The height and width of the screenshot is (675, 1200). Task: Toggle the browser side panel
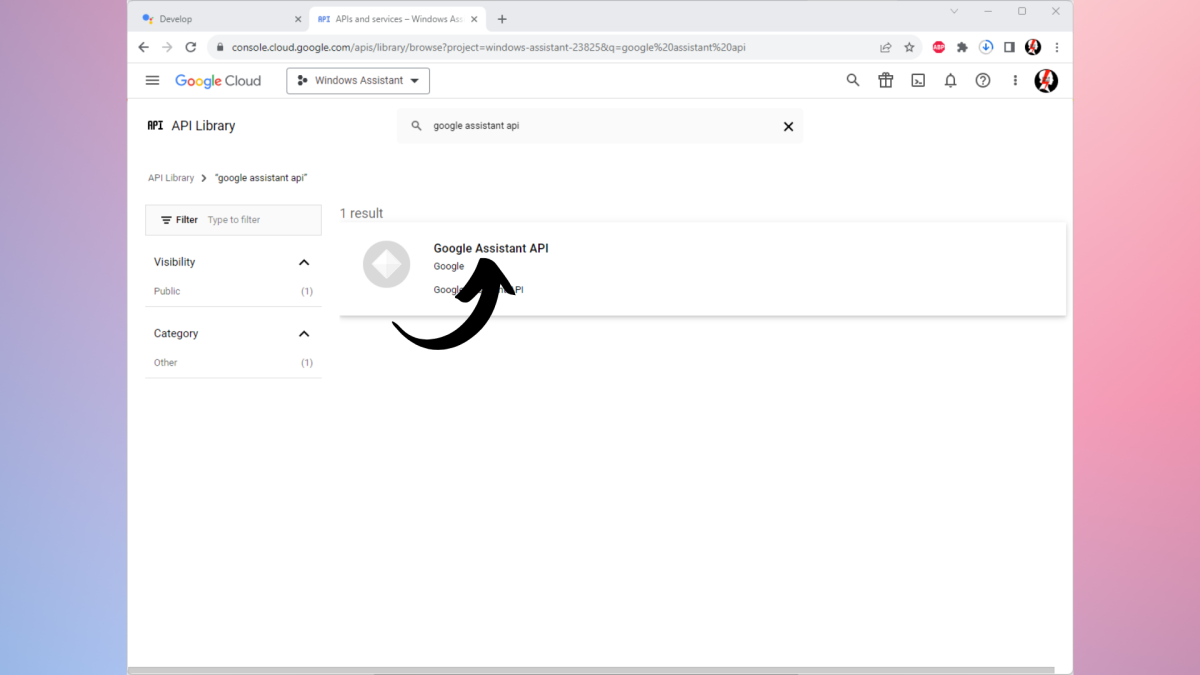point(1009,47)
